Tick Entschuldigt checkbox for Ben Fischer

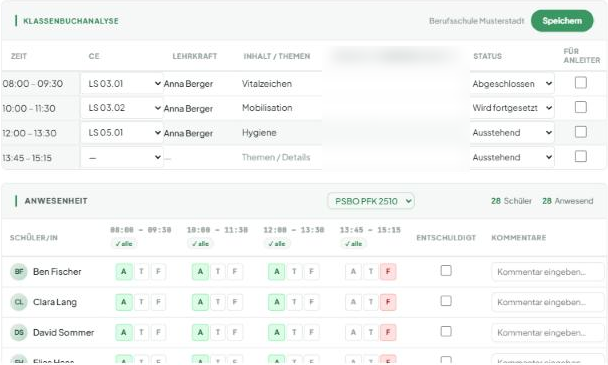click(x=446, y=270)
